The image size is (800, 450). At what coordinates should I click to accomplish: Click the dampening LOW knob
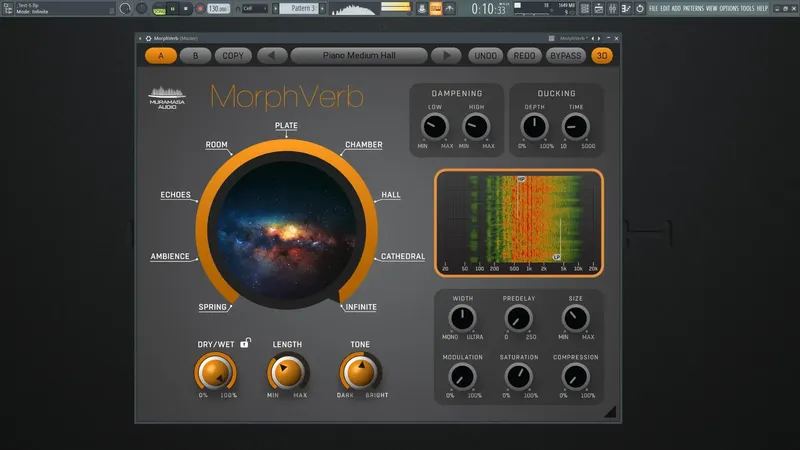[435, 127]
